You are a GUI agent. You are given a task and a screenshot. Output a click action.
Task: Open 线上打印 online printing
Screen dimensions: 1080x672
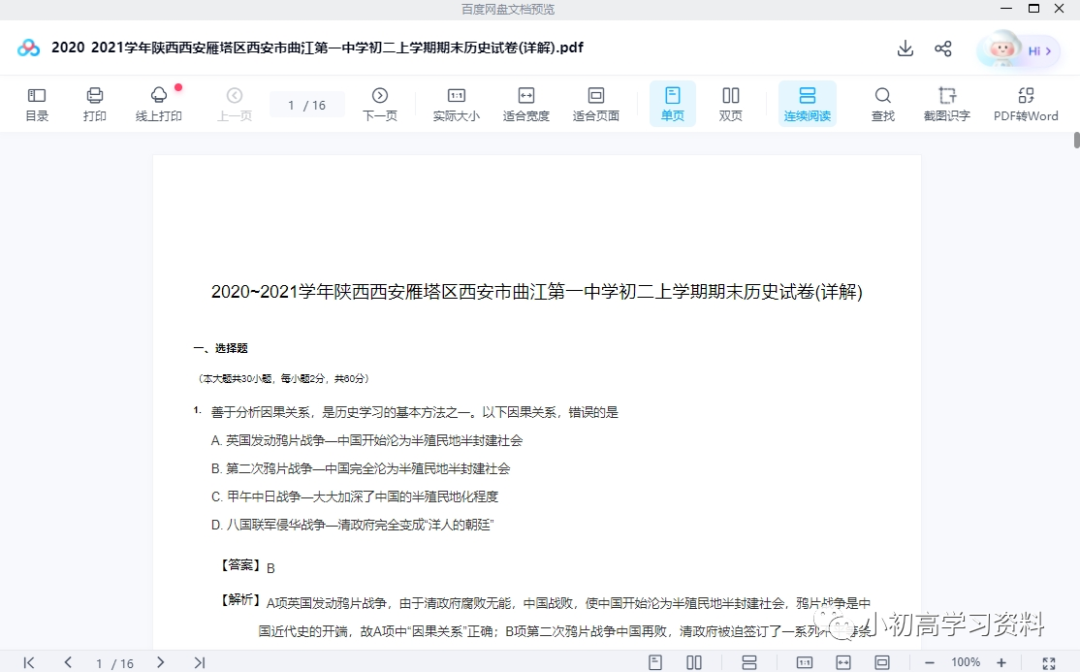tap(158, 105)
